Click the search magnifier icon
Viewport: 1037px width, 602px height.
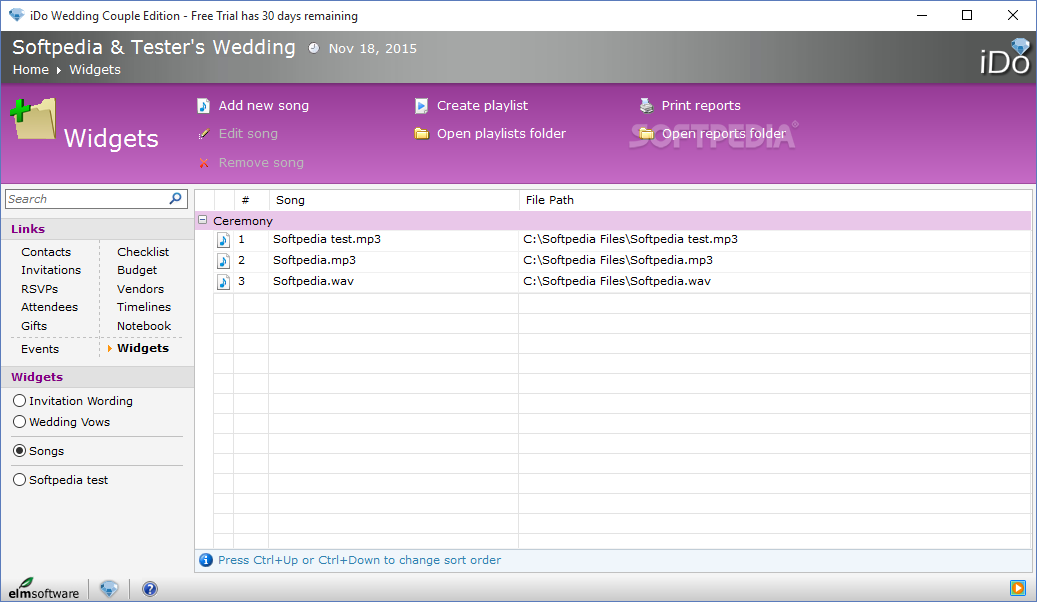175,198
